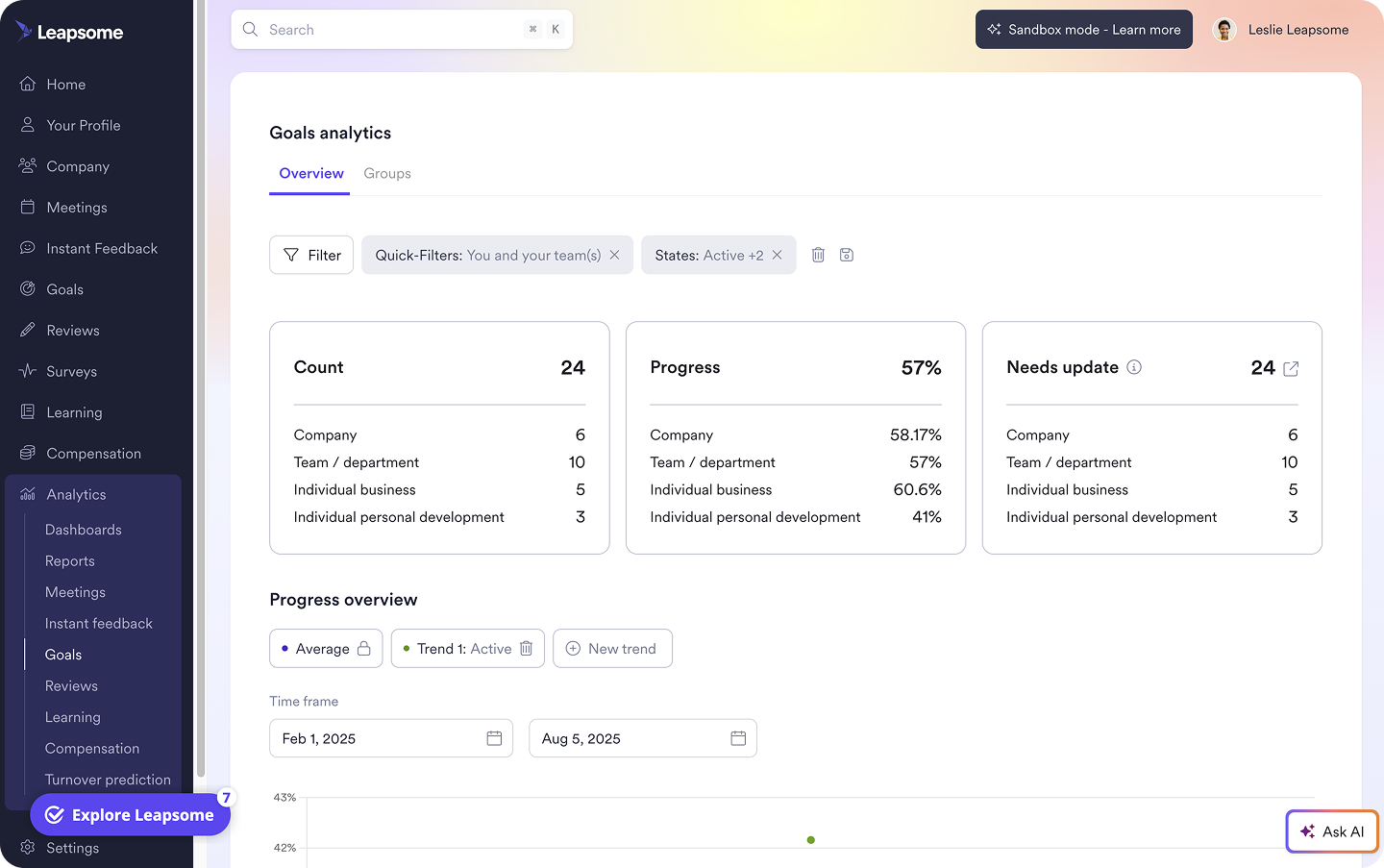
Task: Remove the States: Active filter
Action: (x=777, y=255)
